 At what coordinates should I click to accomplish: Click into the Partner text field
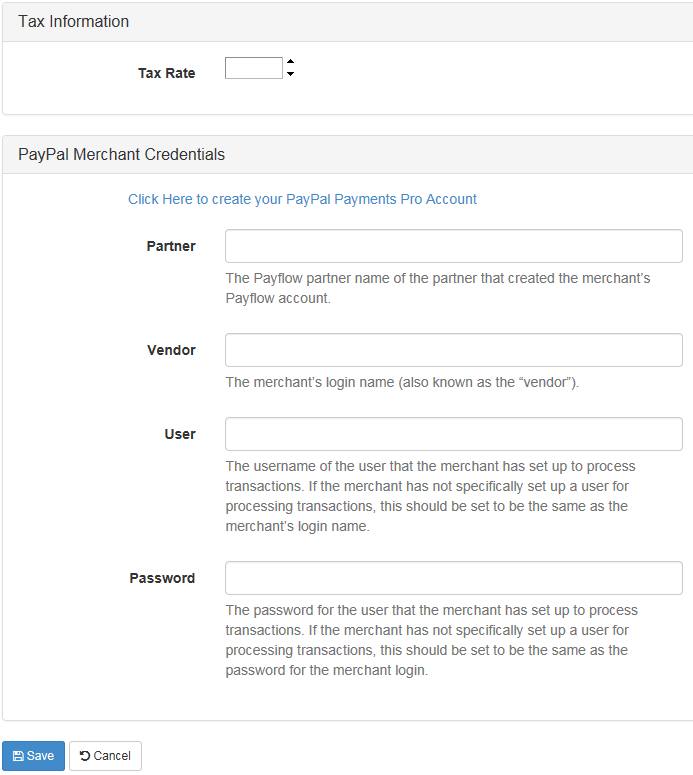tap(453, 246)
